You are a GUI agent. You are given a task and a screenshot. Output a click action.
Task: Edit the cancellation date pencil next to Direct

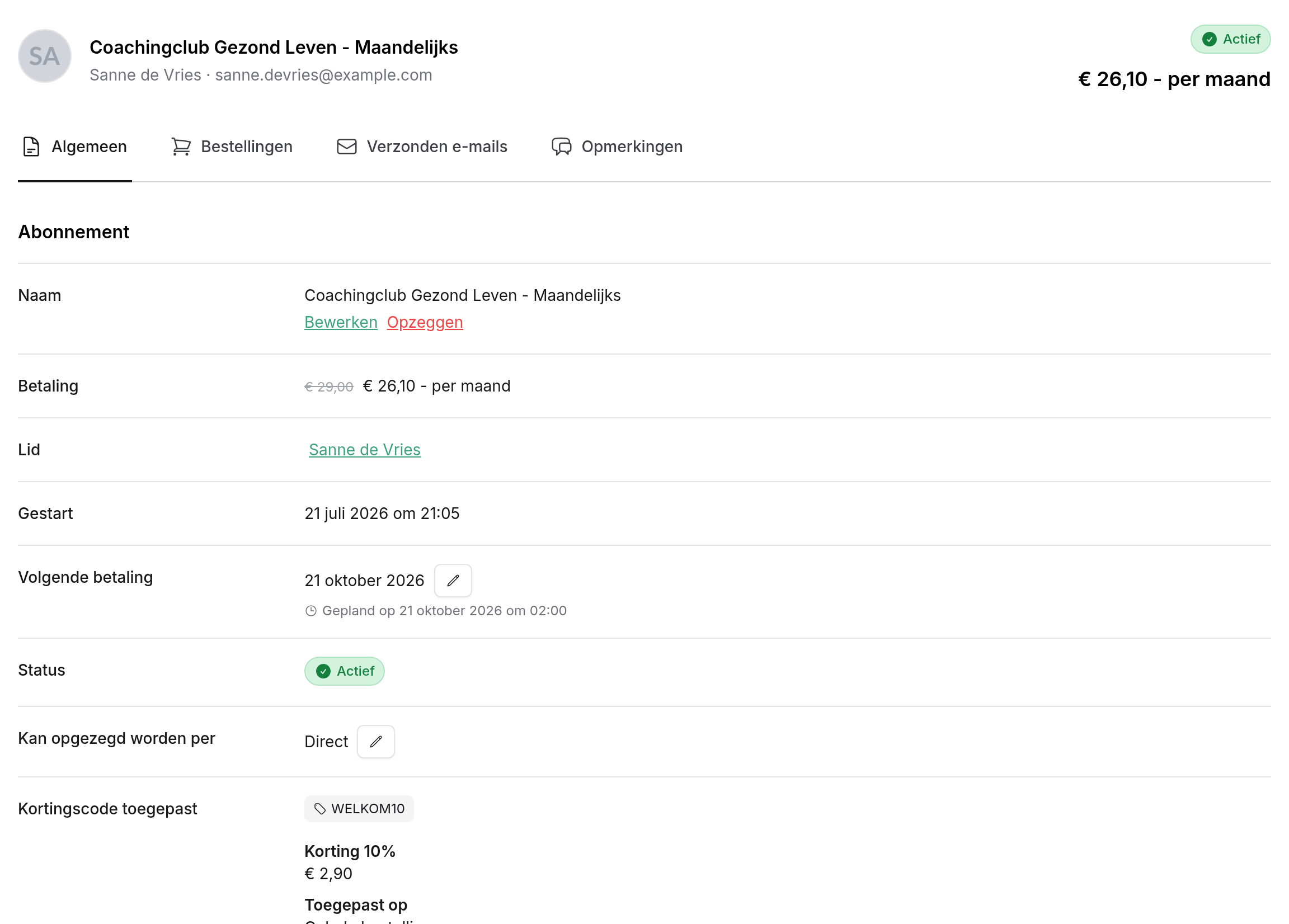pyautogui.click(x=375, y=742)
